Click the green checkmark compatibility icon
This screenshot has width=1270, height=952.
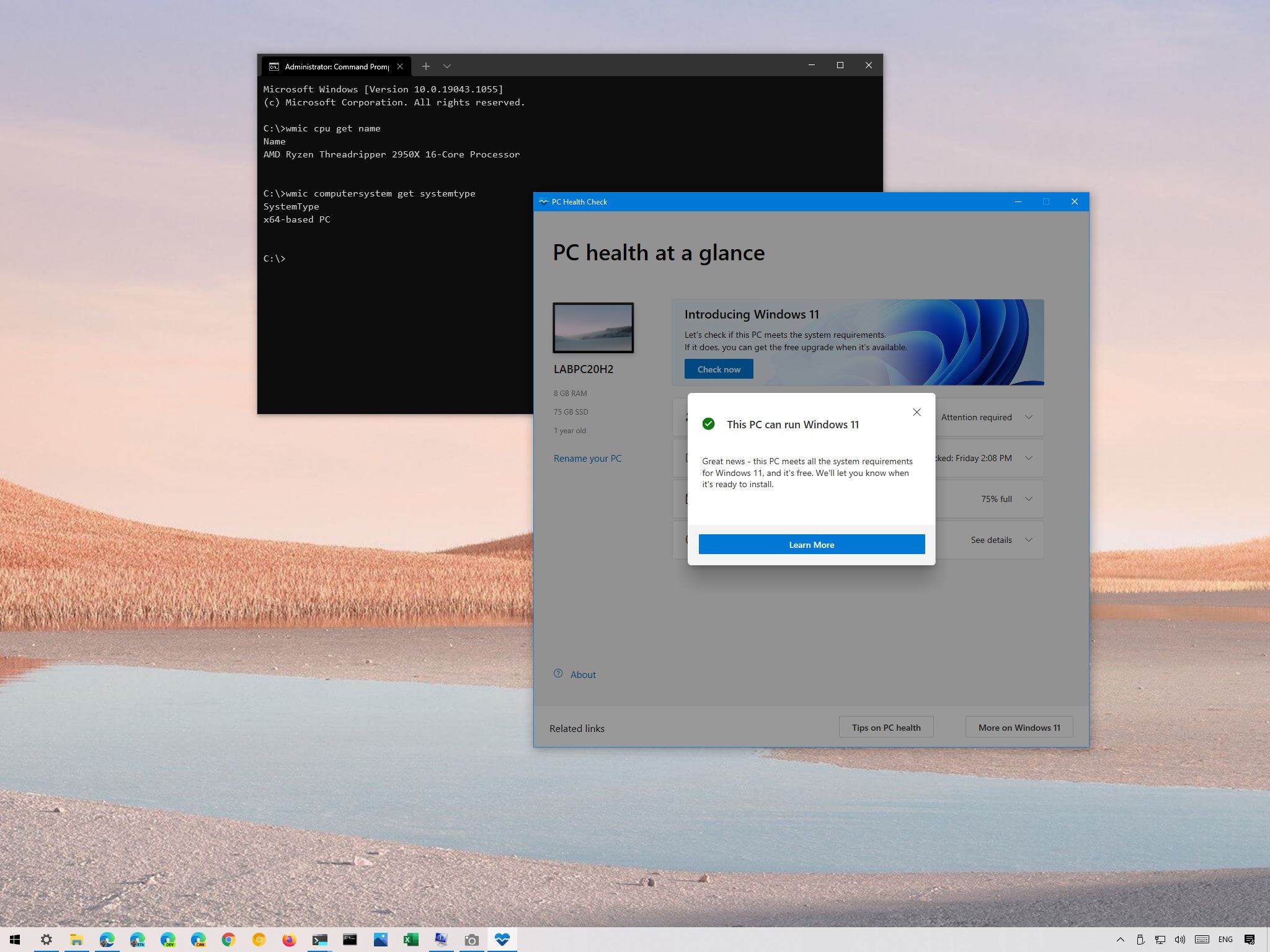[709, 424]
